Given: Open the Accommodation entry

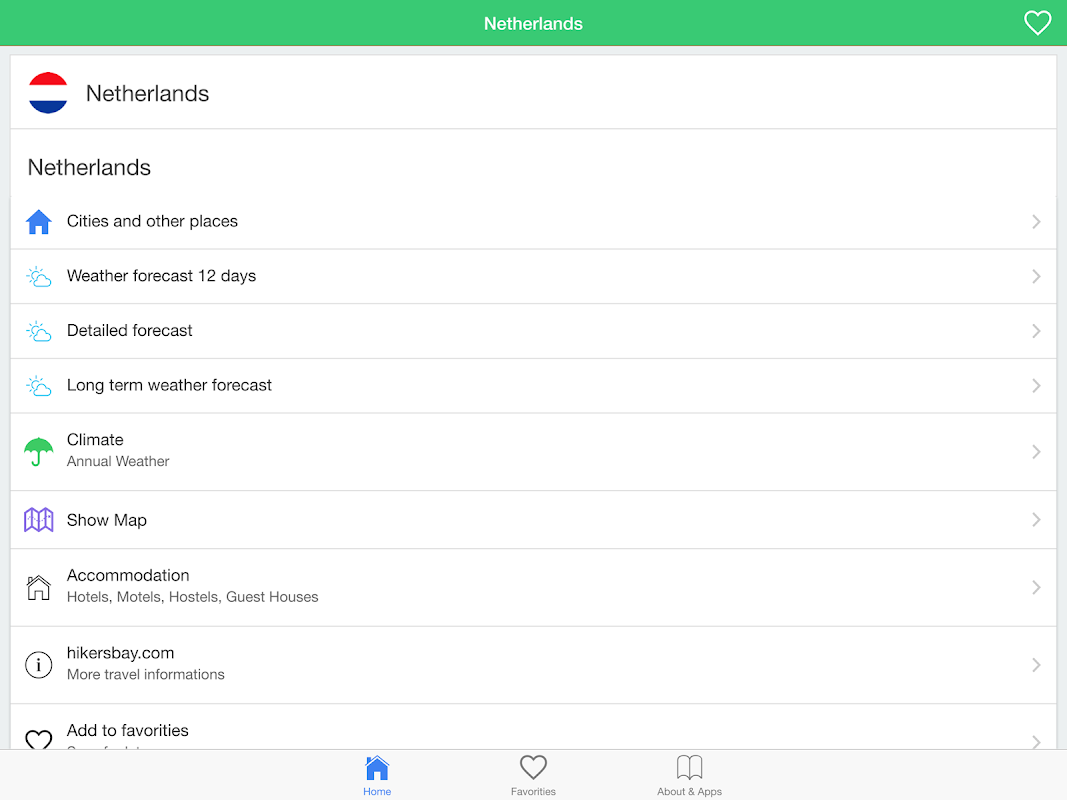Looking at the screenshot, I should tap(534, 588).
